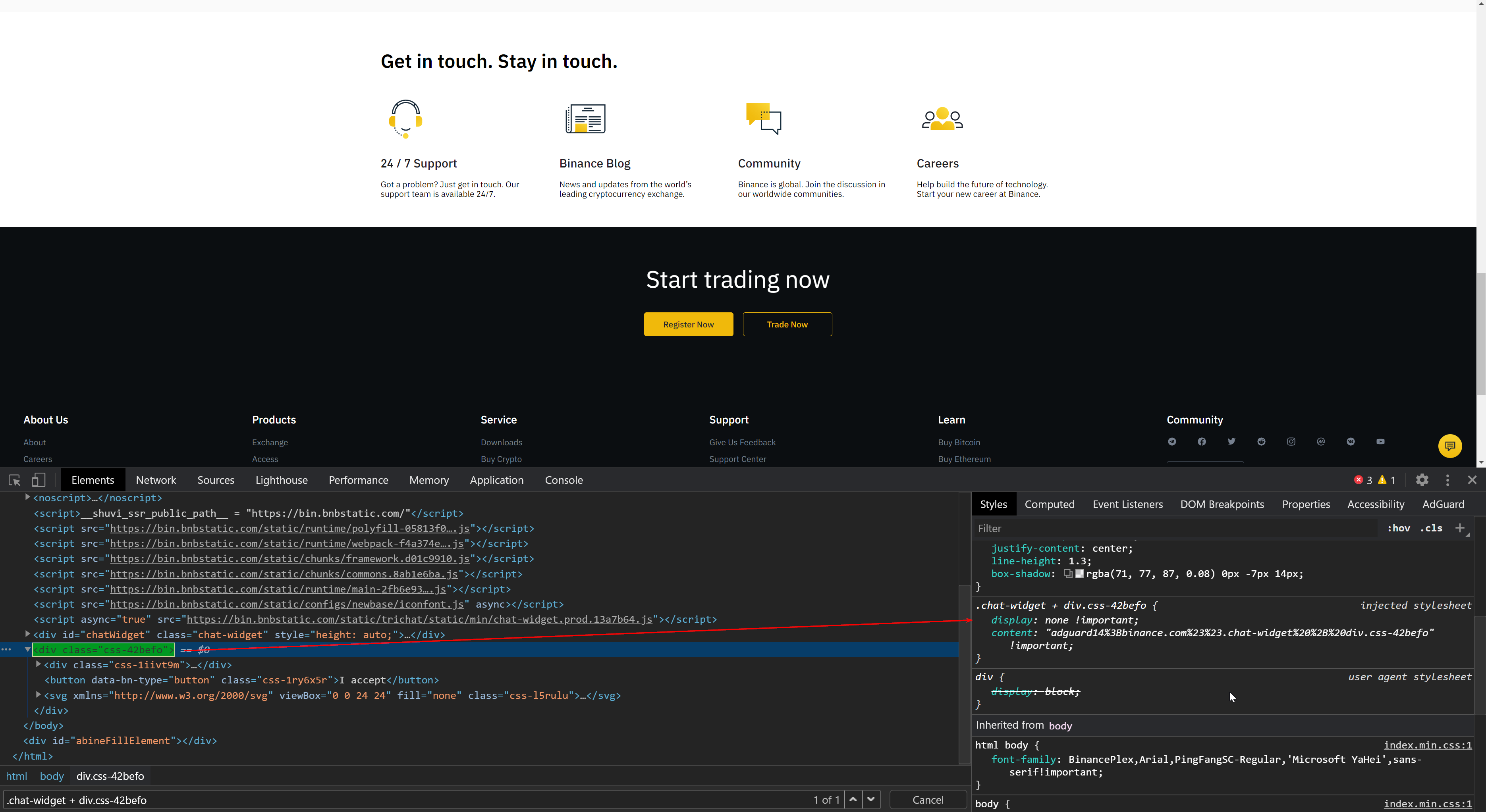1486x812 pixels.
Task: Open Binance Reddit community icon
Action: point(1261,442)
